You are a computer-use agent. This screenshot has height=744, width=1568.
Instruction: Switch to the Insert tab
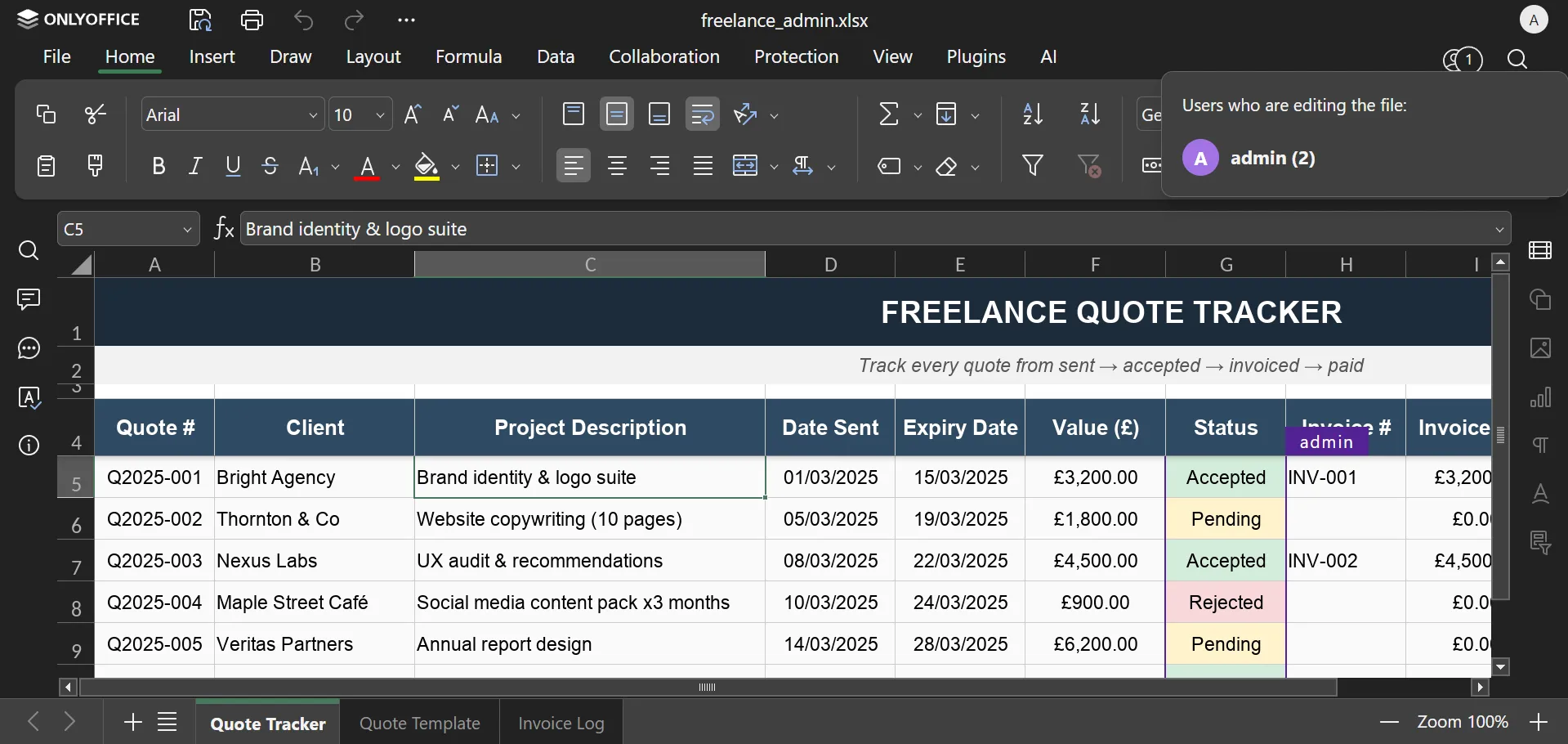(x=212, y=57)
